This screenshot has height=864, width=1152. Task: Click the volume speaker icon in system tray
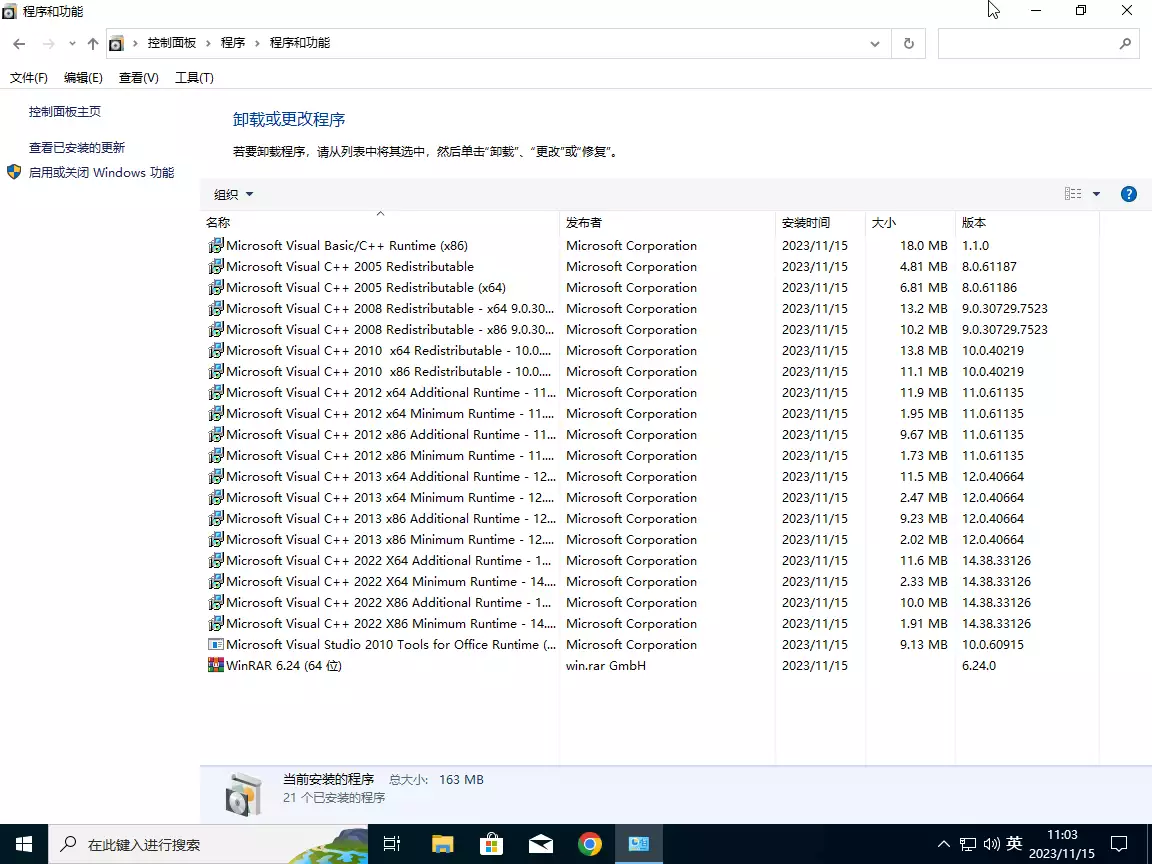[x=992, y=843]
